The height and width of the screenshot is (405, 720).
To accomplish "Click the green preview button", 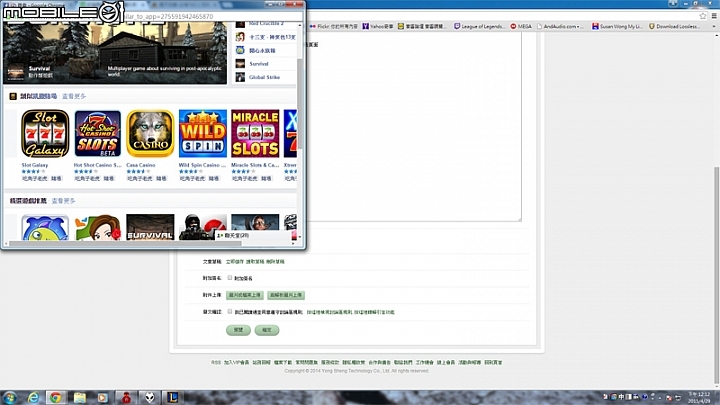I will (x=238, y=330).
